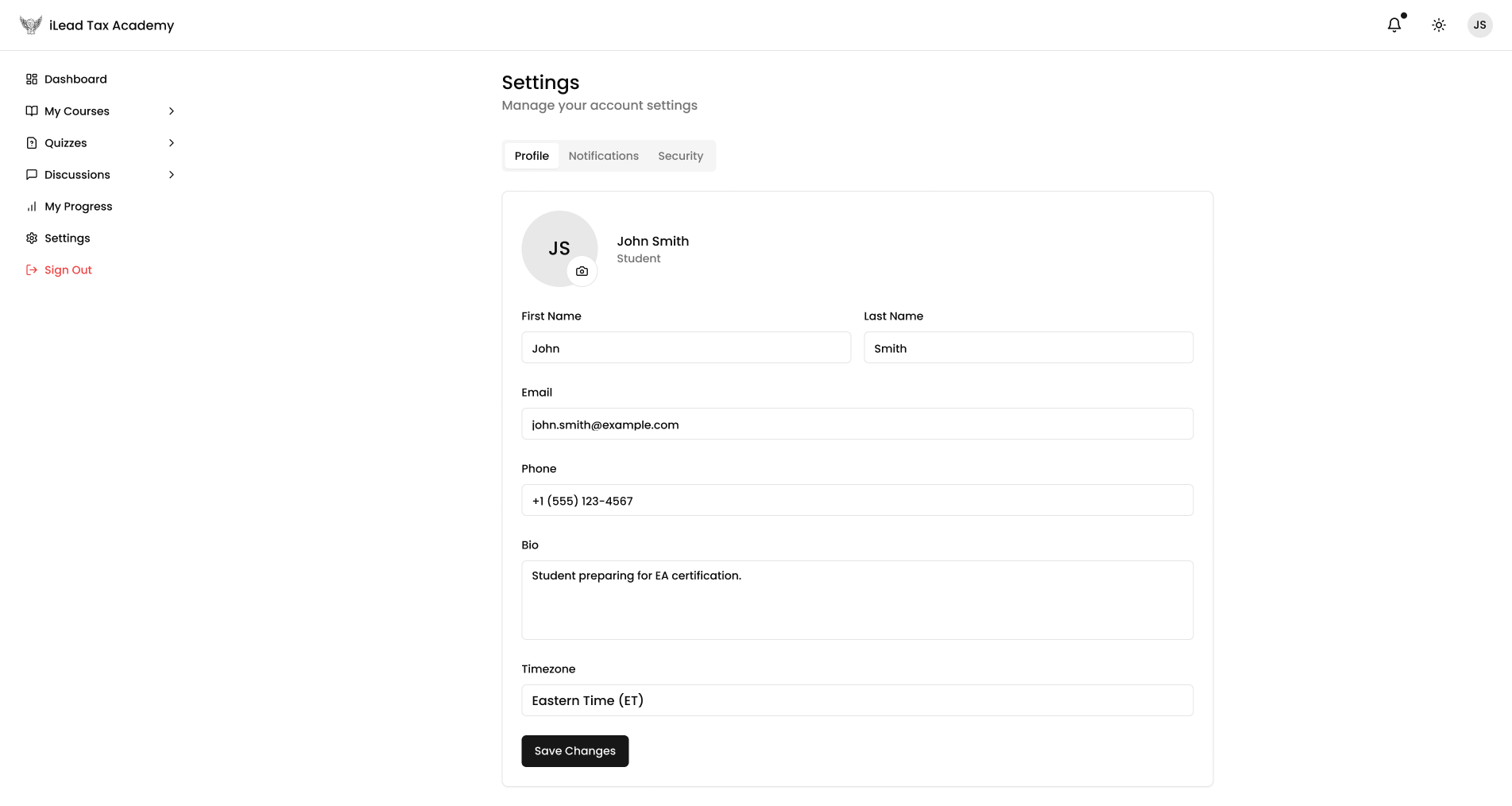Switch to the Notifications tab
The height and width of the screenshot is (806, 1512).
603,156
